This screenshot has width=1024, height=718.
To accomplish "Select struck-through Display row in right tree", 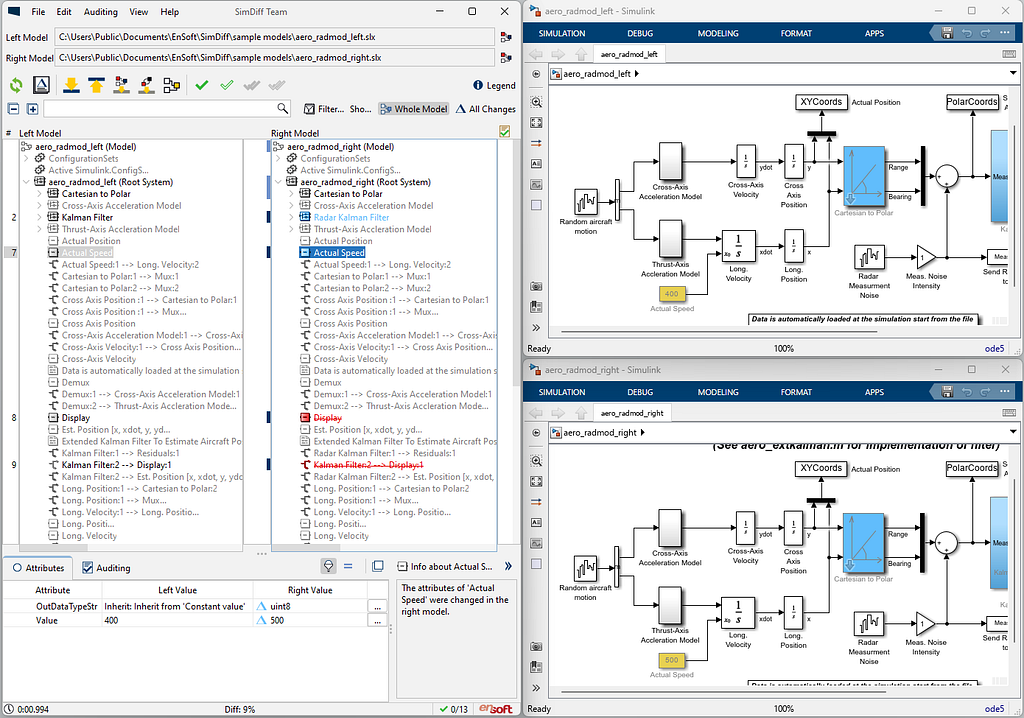I will coord(327,418).
